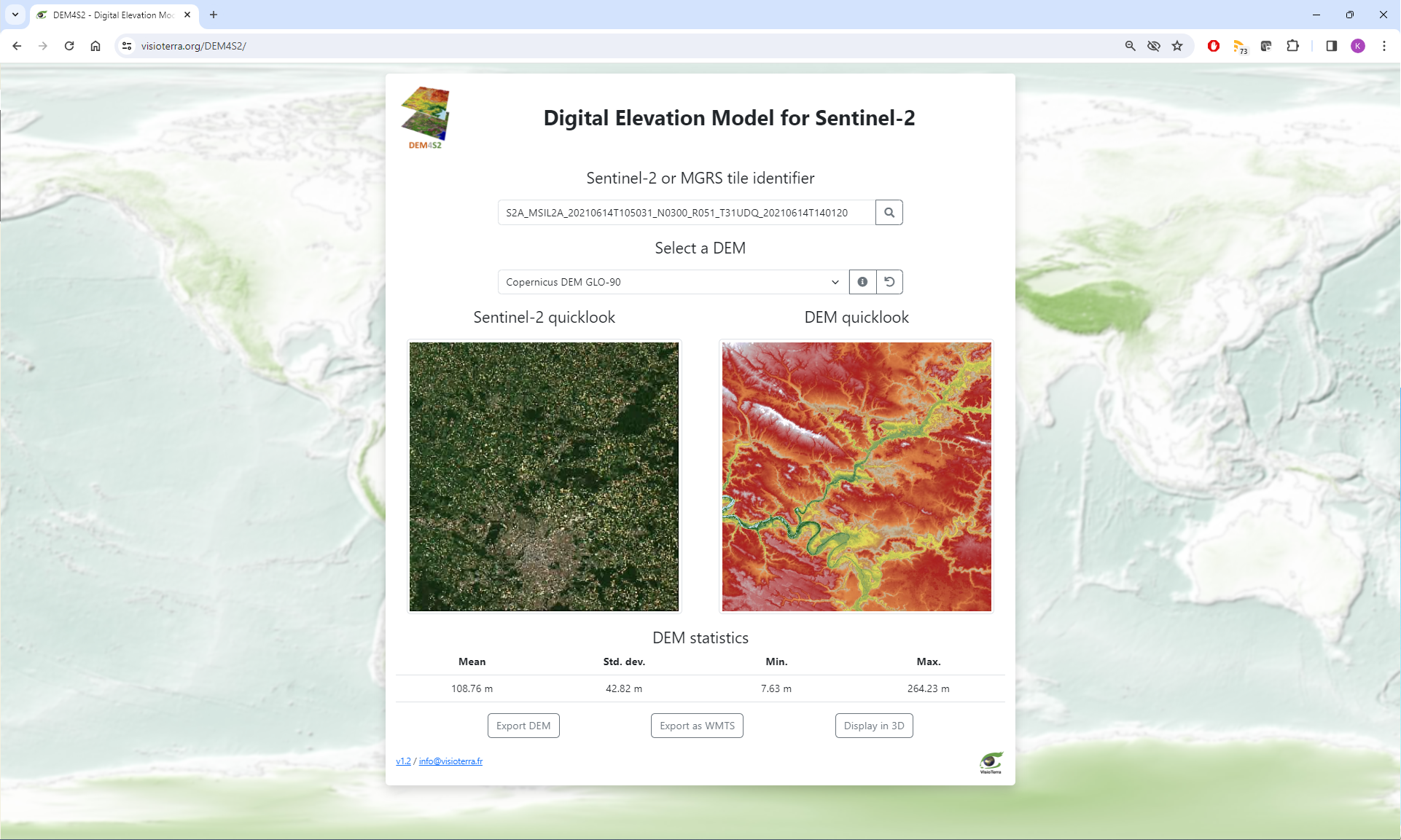Click the Mean value 108.76 m
Screen dimensions: 1401x840
(x=472, y=688)
